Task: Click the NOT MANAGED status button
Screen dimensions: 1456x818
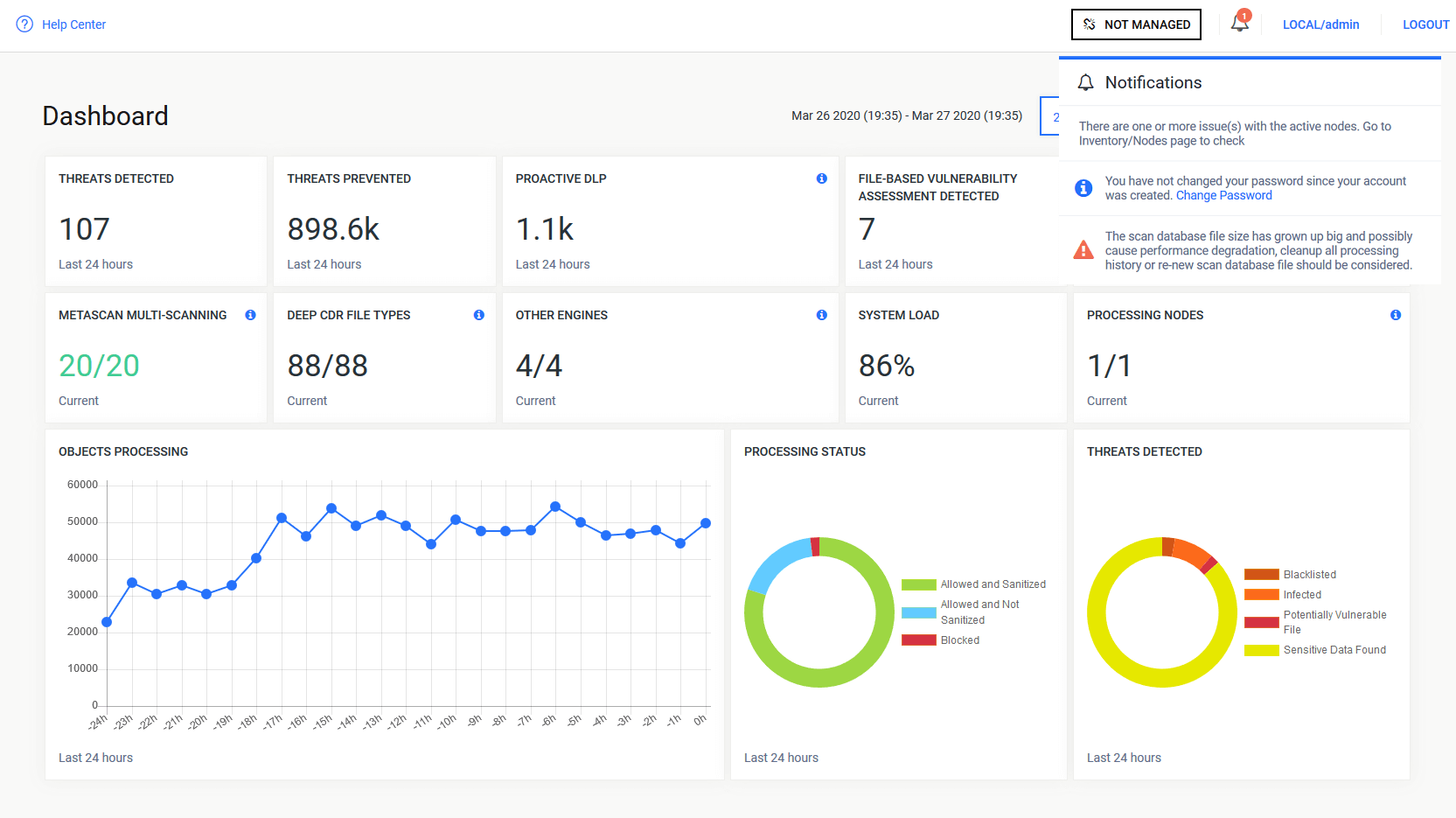Action: point(1136,24)
